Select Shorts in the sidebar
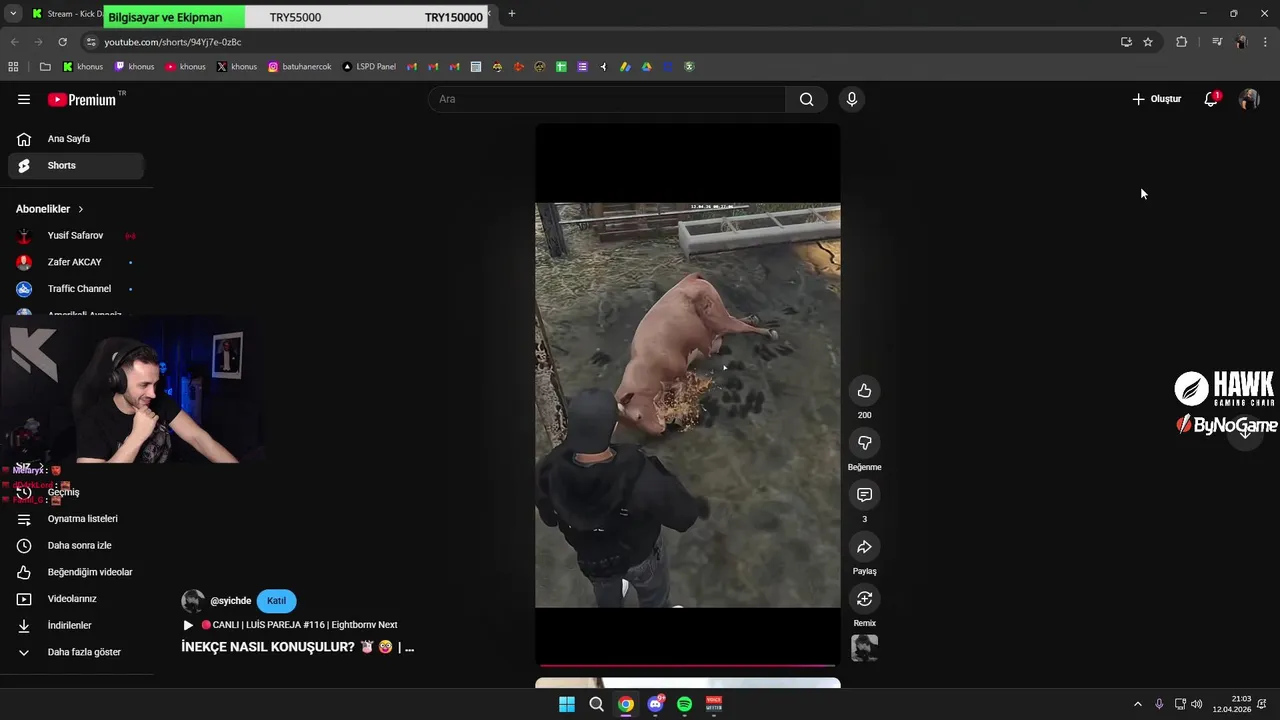 click(x=76, y=165)
